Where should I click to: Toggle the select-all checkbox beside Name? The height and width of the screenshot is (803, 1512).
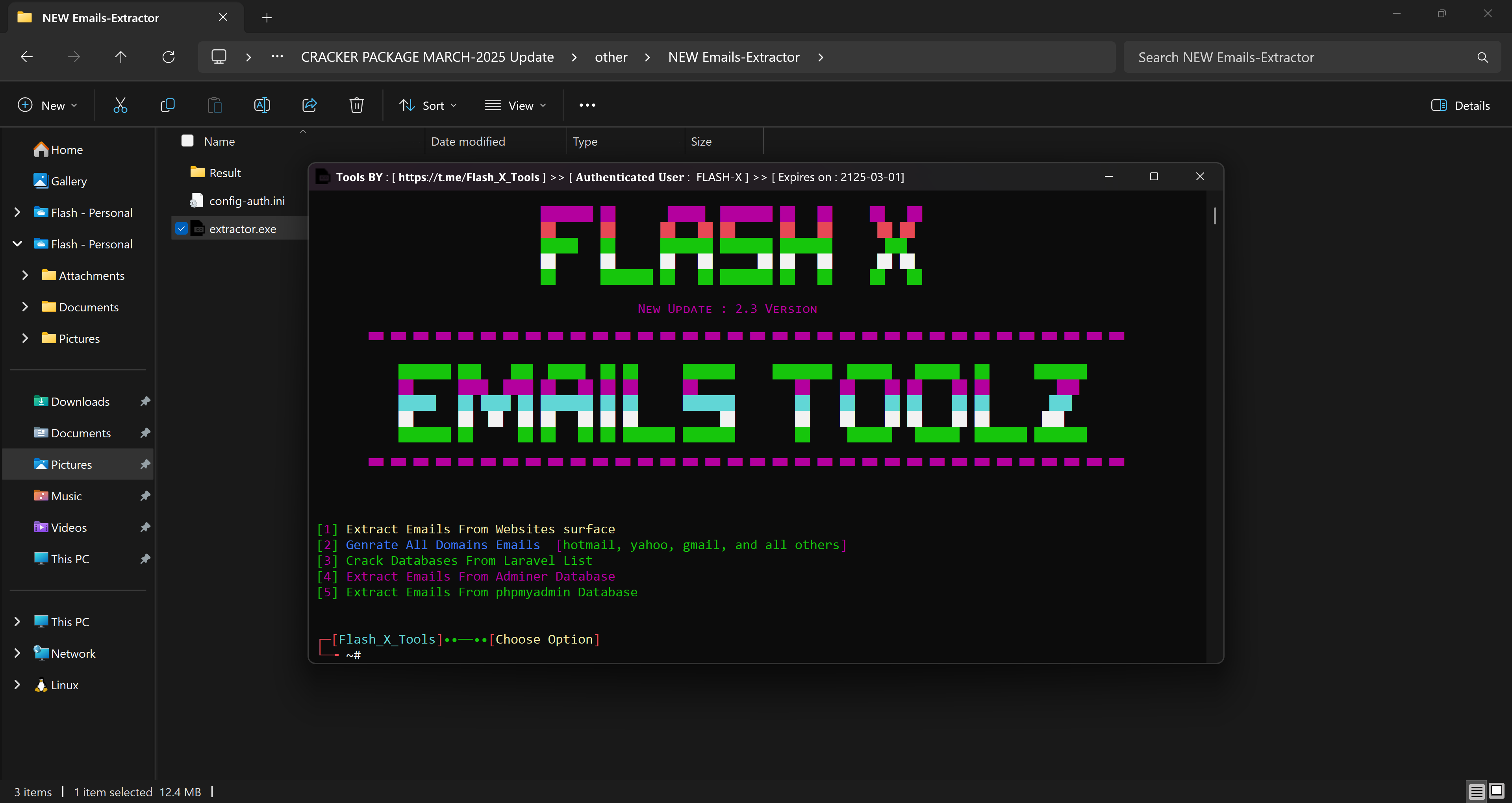point(187,141)
